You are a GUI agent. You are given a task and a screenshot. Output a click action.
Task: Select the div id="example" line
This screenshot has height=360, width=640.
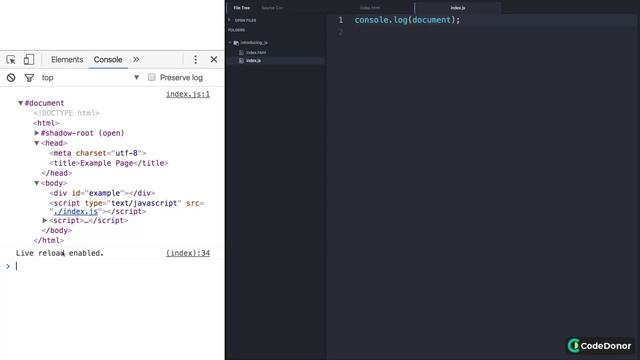click(102, 193)
